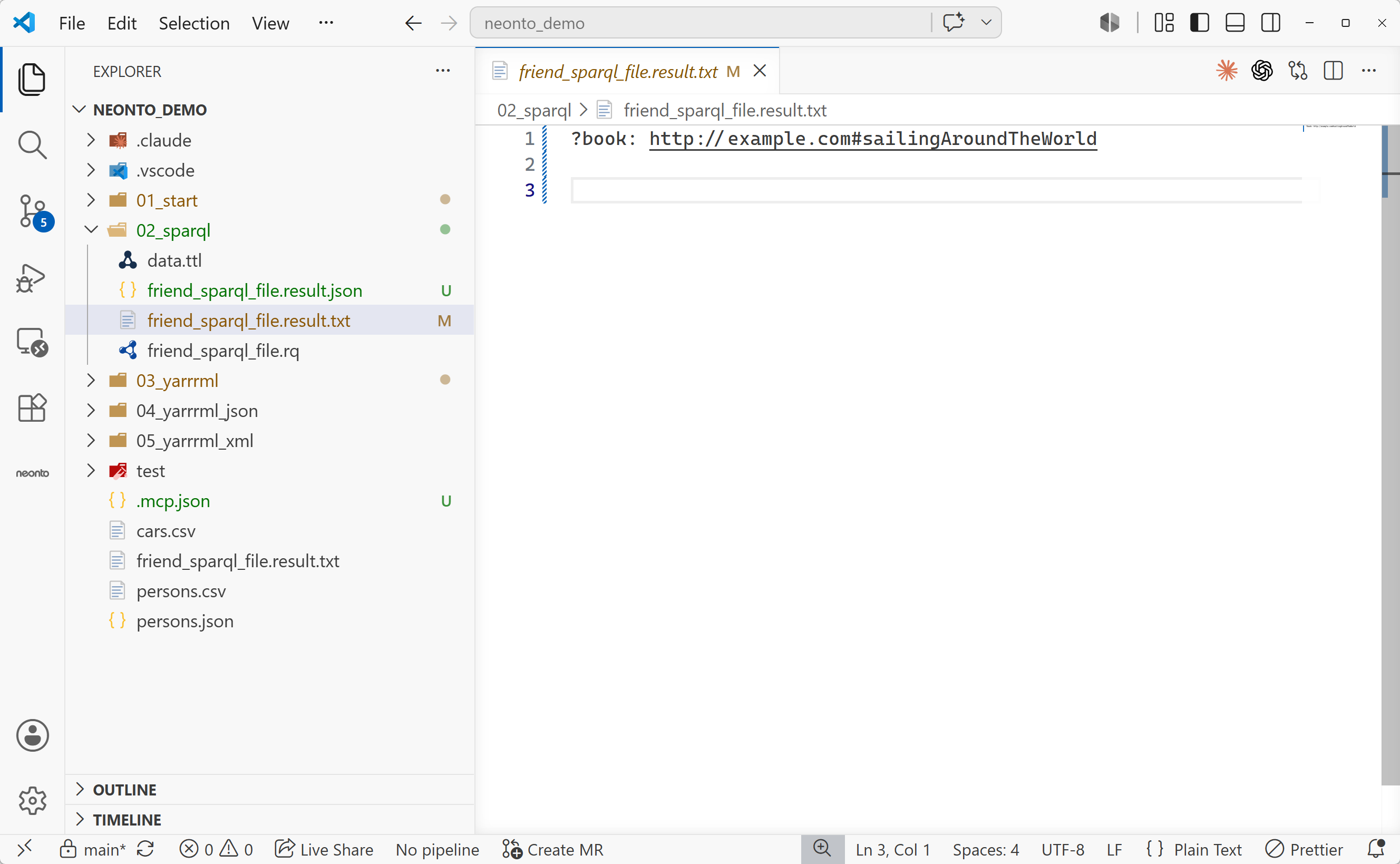The width and height of the screenshot is (1400, 864).
Task: Open the Extensions view
Action: 32,408
